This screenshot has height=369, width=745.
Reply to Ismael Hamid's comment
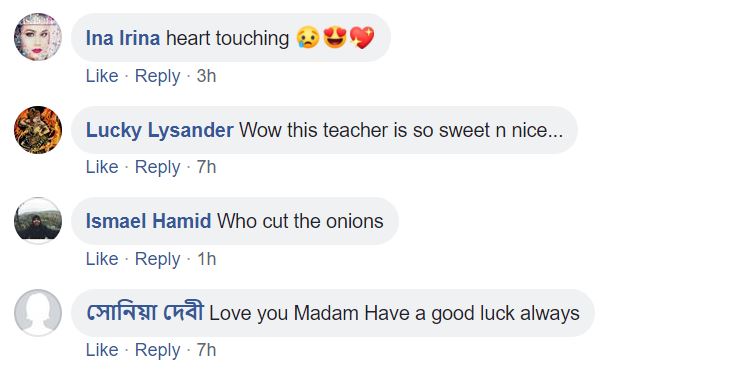[x=157, y=259]
